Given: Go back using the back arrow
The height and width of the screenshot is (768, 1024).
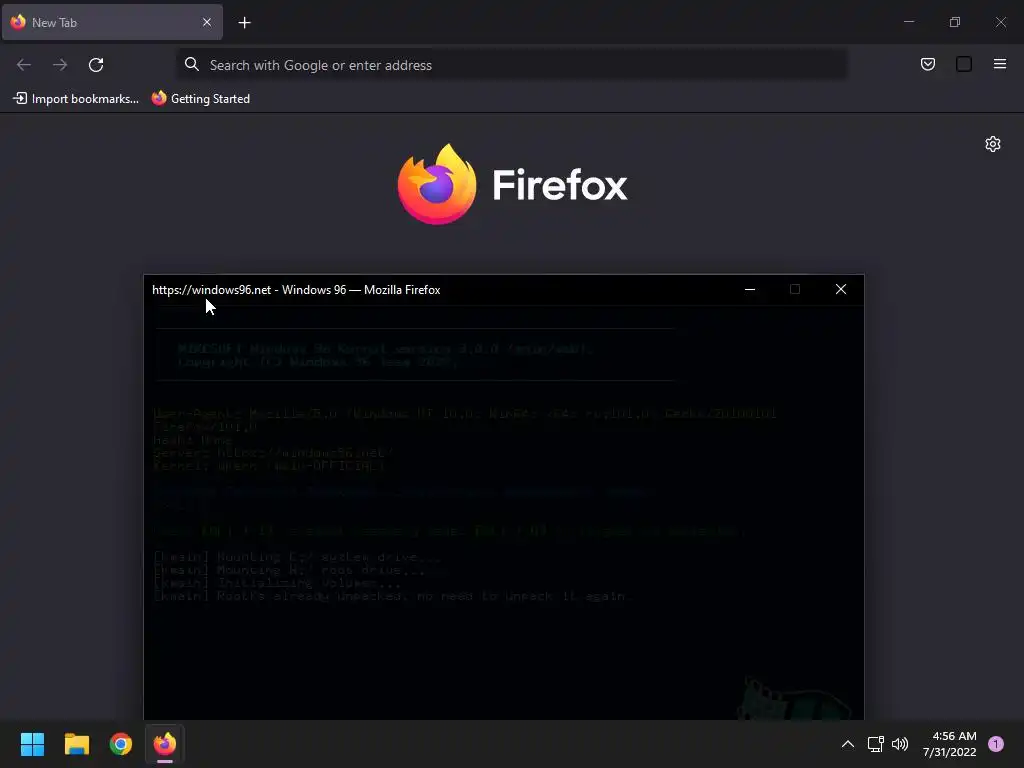Looking at the screenshot, I should 24,65.
